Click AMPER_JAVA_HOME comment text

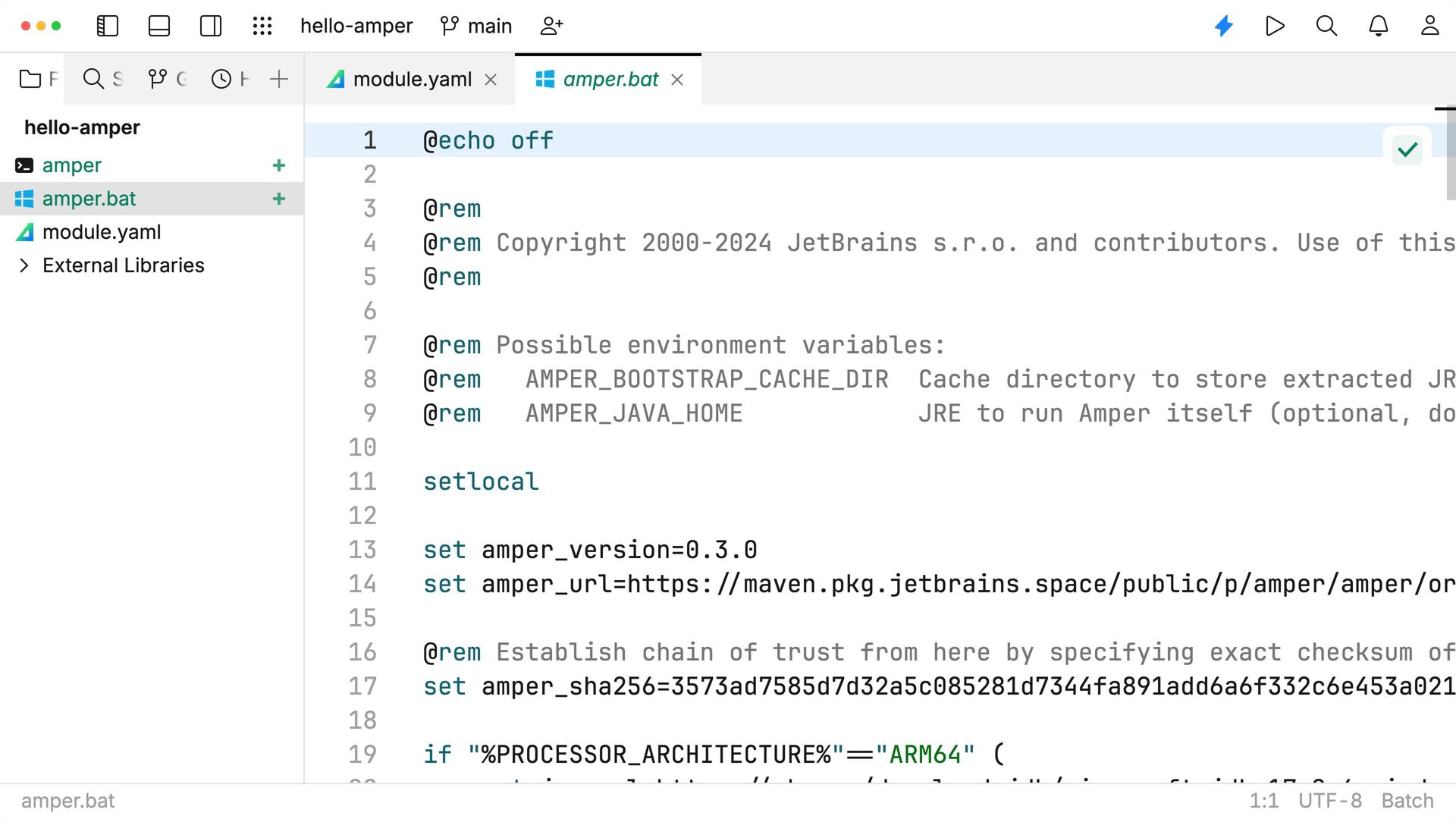pos(634,413)
